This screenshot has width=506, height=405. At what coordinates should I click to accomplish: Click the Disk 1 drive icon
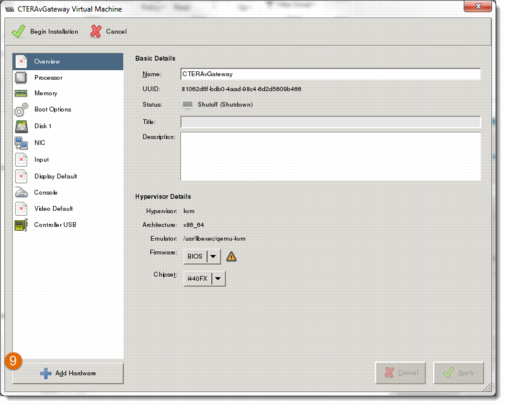21,126
